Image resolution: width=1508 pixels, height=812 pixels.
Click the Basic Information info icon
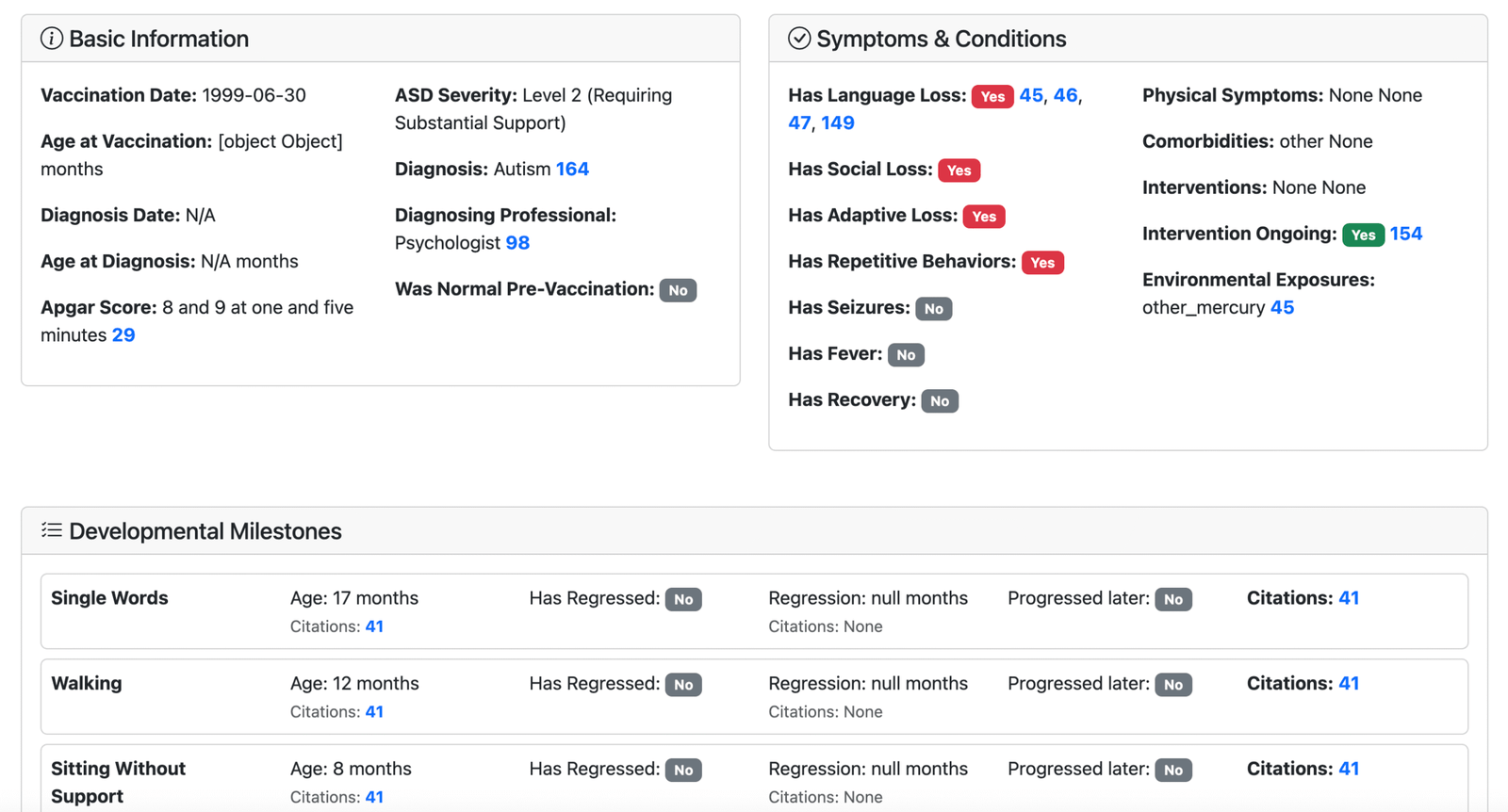click(52, 39)
